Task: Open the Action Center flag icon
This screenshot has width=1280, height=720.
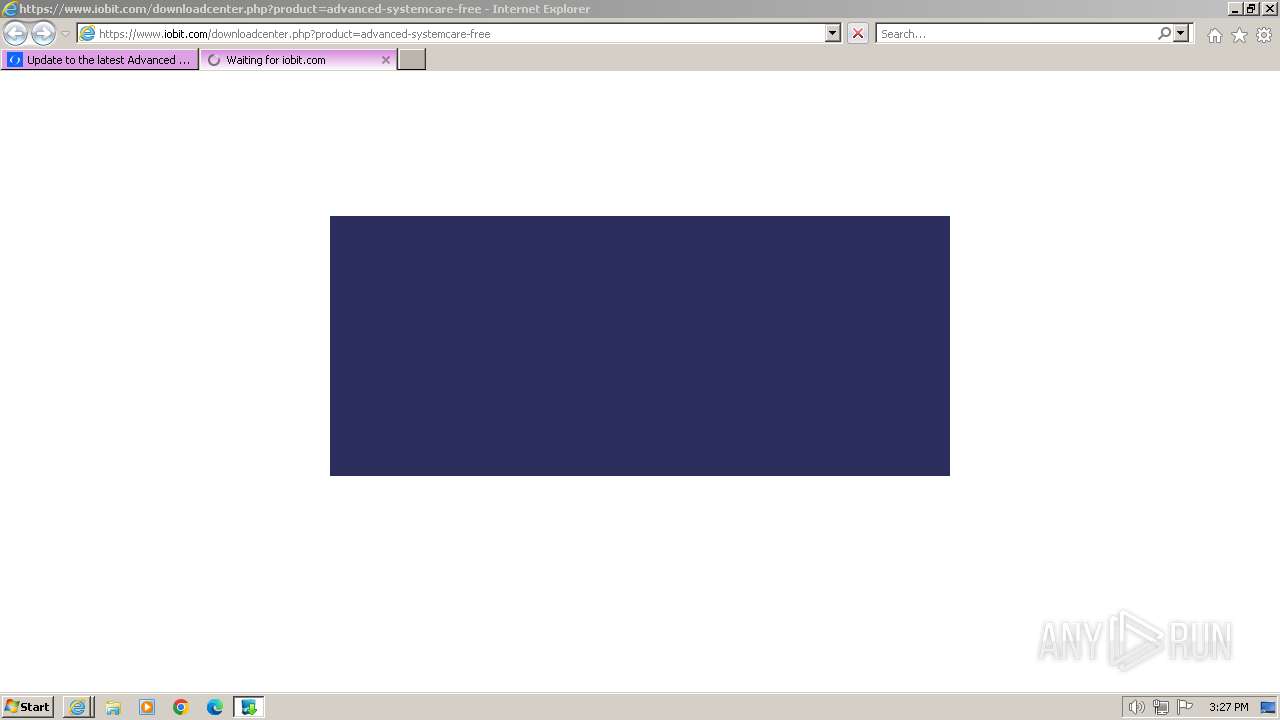Action: 1185,707
